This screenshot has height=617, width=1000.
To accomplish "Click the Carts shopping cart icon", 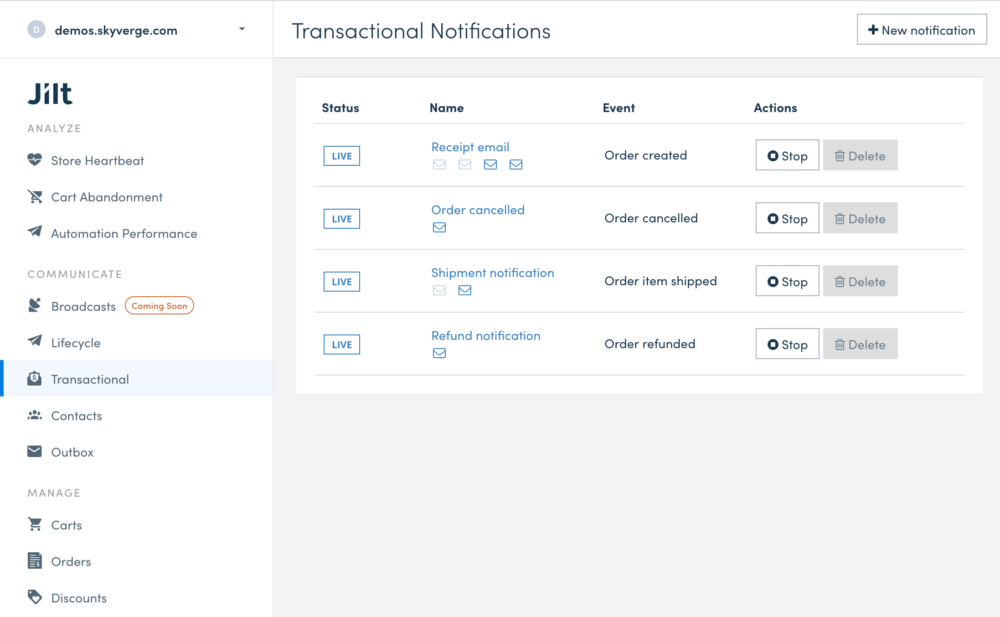I will [34, 524].
